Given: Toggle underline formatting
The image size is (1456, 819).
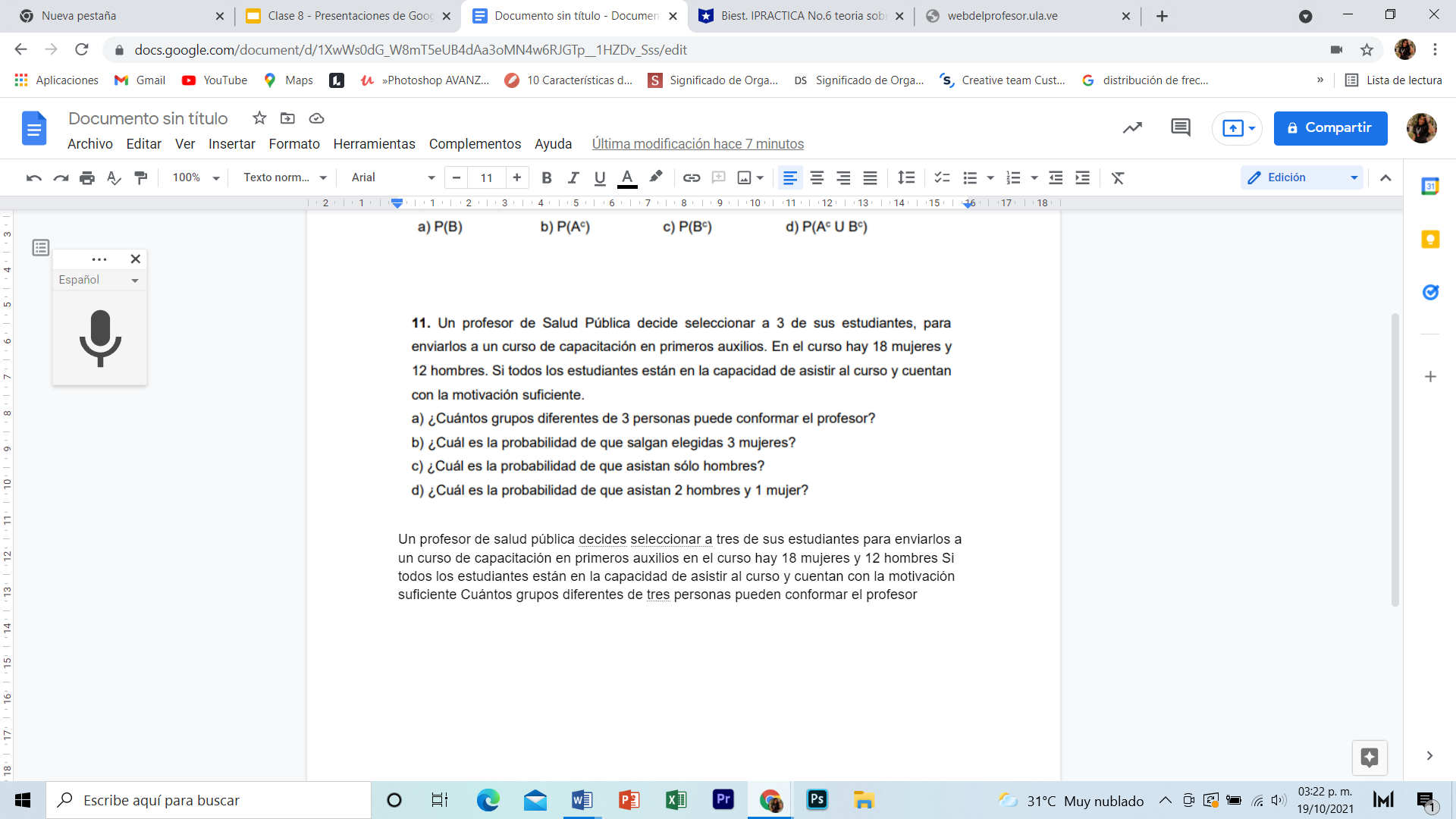Looking at the screenshot, I should pos(600,177).
